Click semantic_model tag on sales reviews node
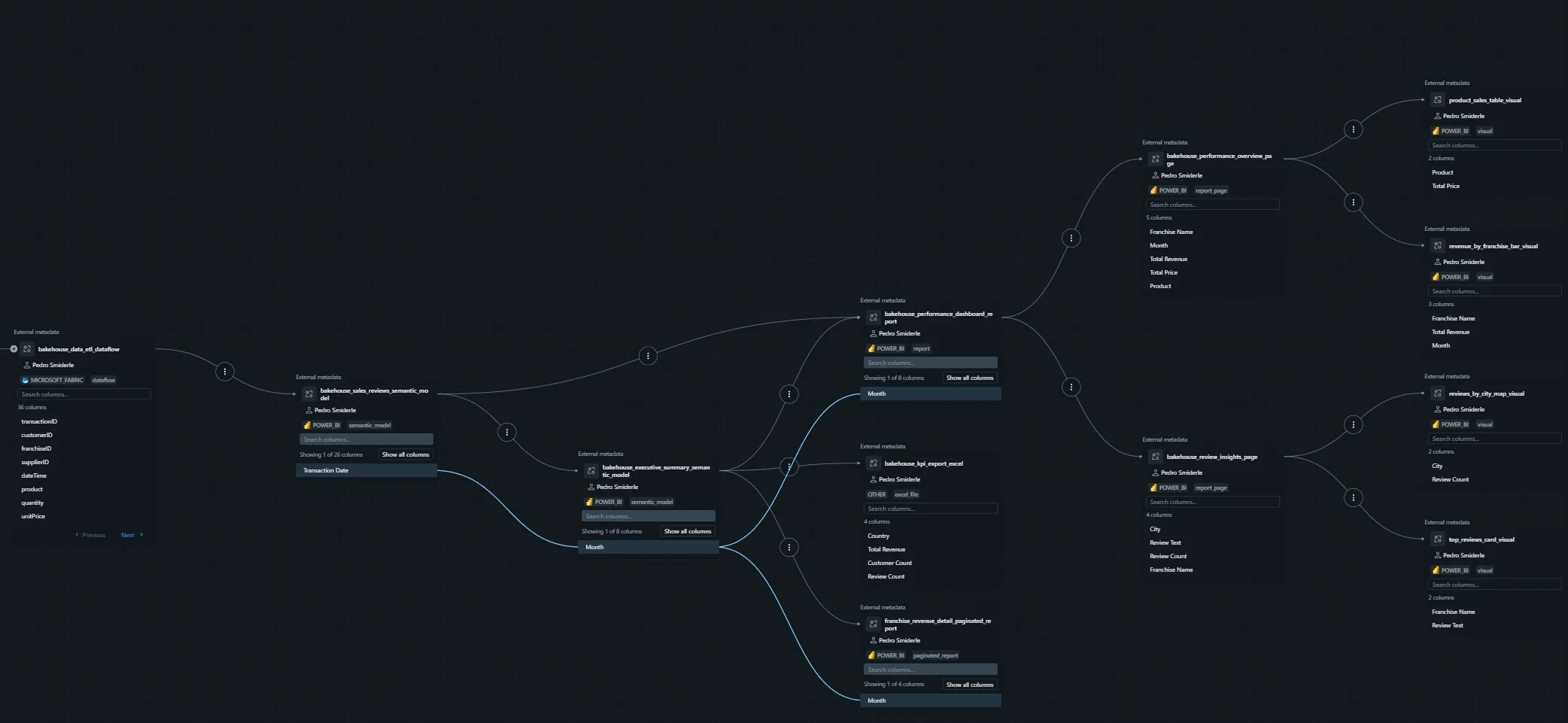This screenshot has height=723, width=1568. coord(369,425)
